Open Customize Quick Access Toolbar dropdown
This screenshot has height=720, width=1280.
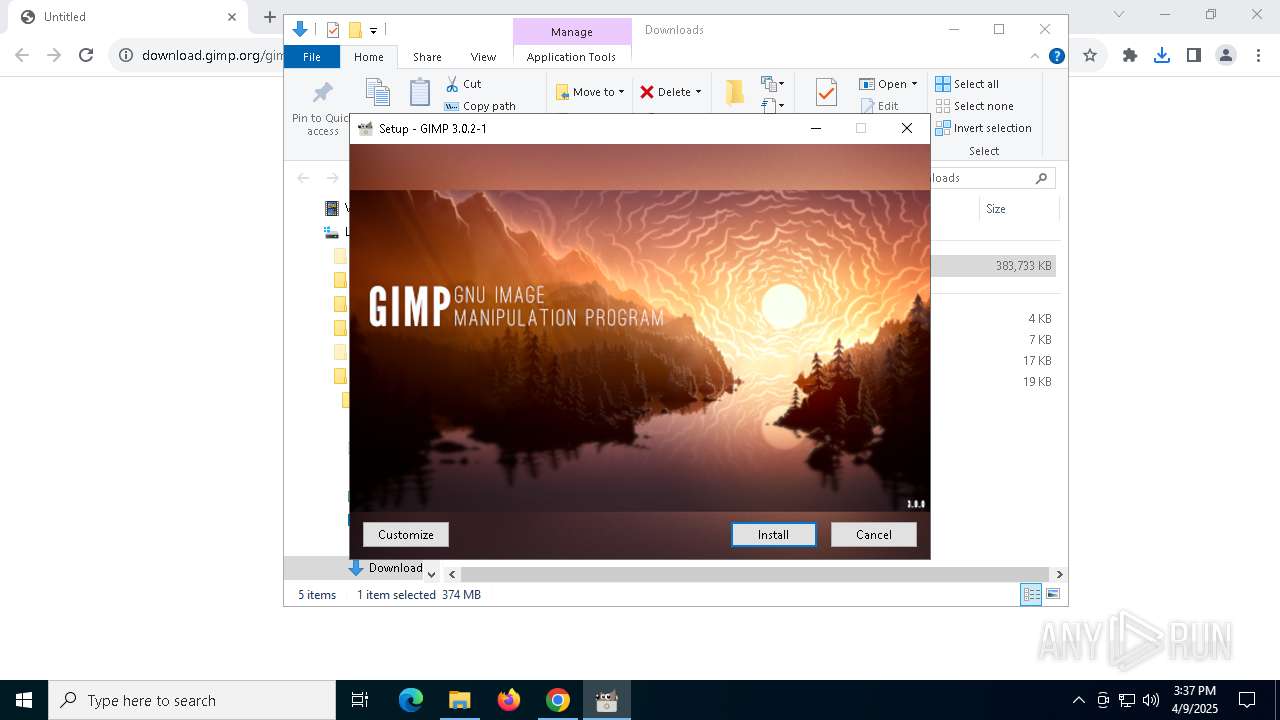(x=373, y=31)
